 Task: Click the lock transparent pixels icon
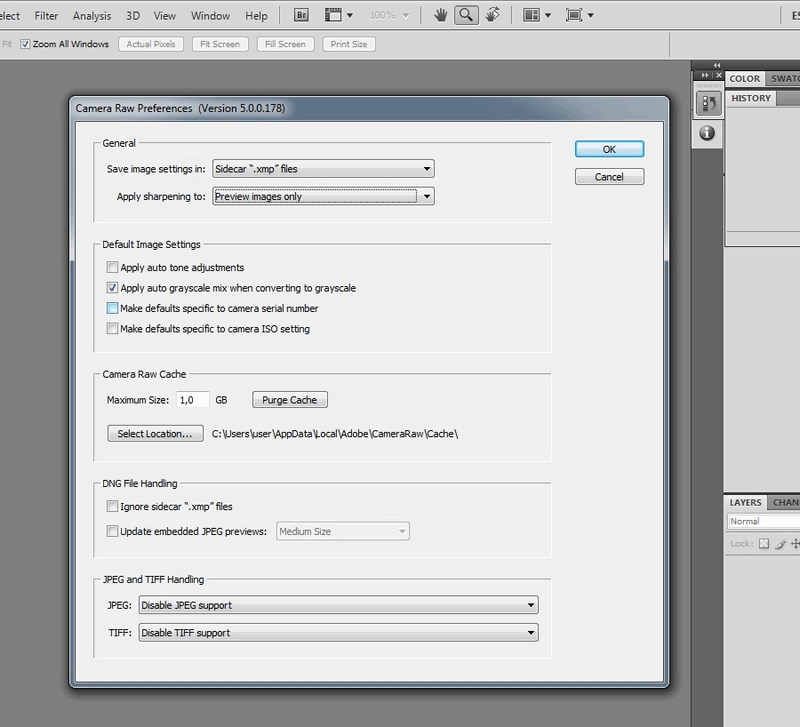pyautogui.click(x=763, y=544)
